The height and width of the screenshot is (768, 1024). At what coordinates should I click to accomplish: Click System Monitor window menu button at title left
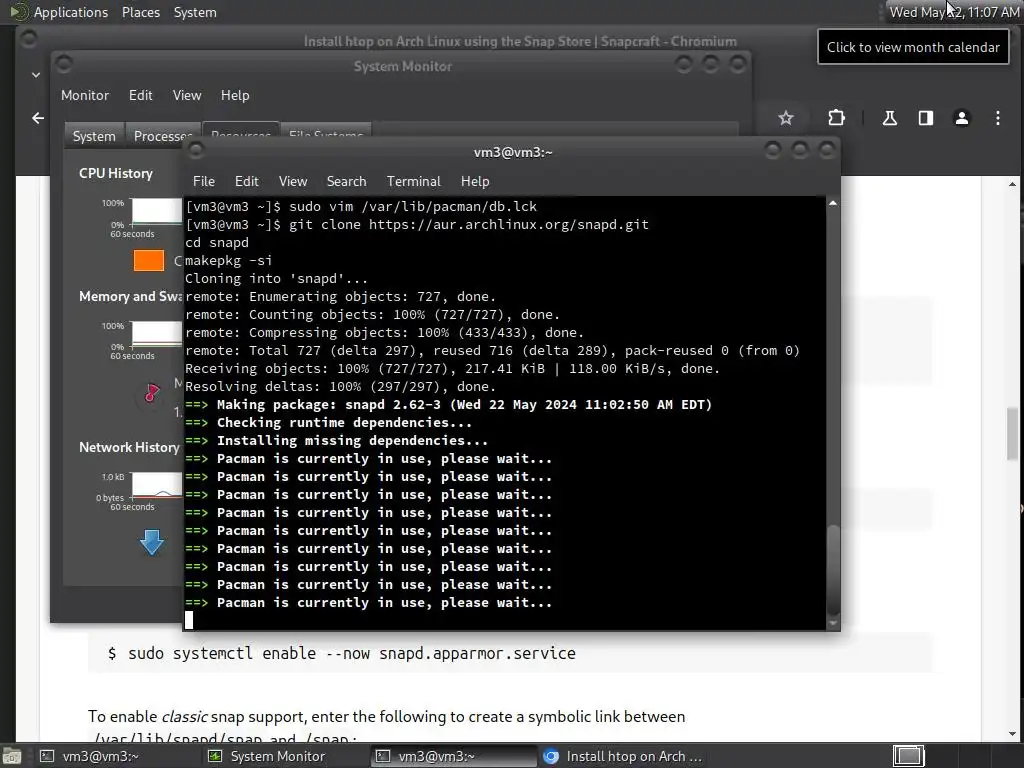click(x=63, y=64)
